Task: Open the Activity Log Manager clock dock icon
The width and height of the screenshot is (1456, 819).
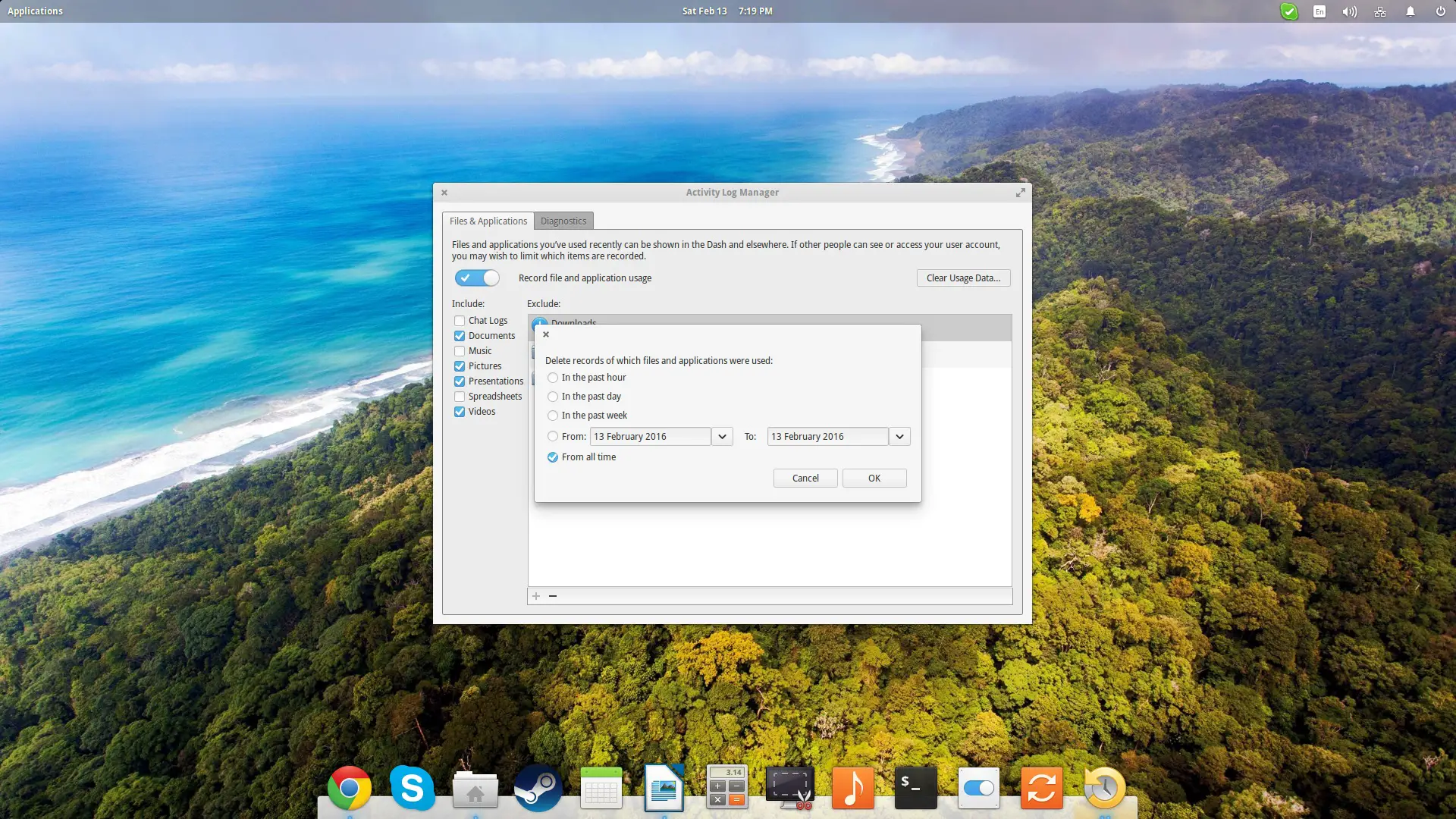Action: 1105,788
